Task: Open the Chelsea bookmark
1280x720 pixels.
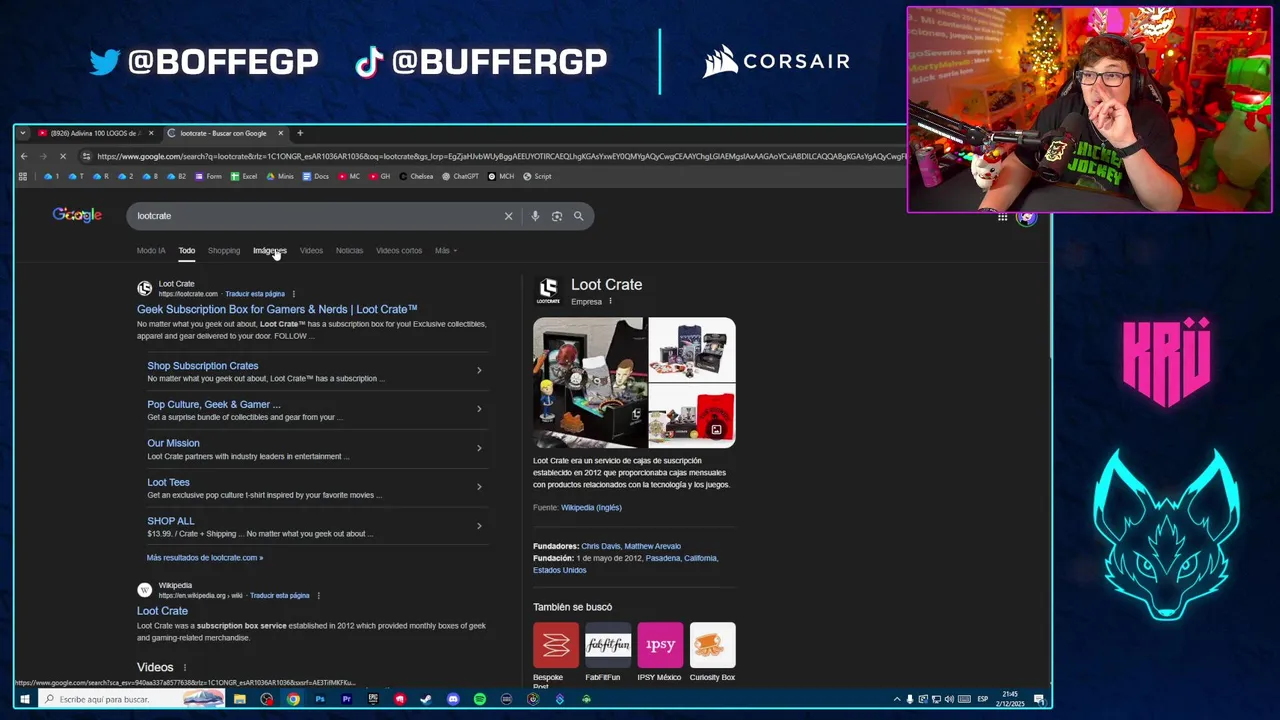Action: (416, 176)
